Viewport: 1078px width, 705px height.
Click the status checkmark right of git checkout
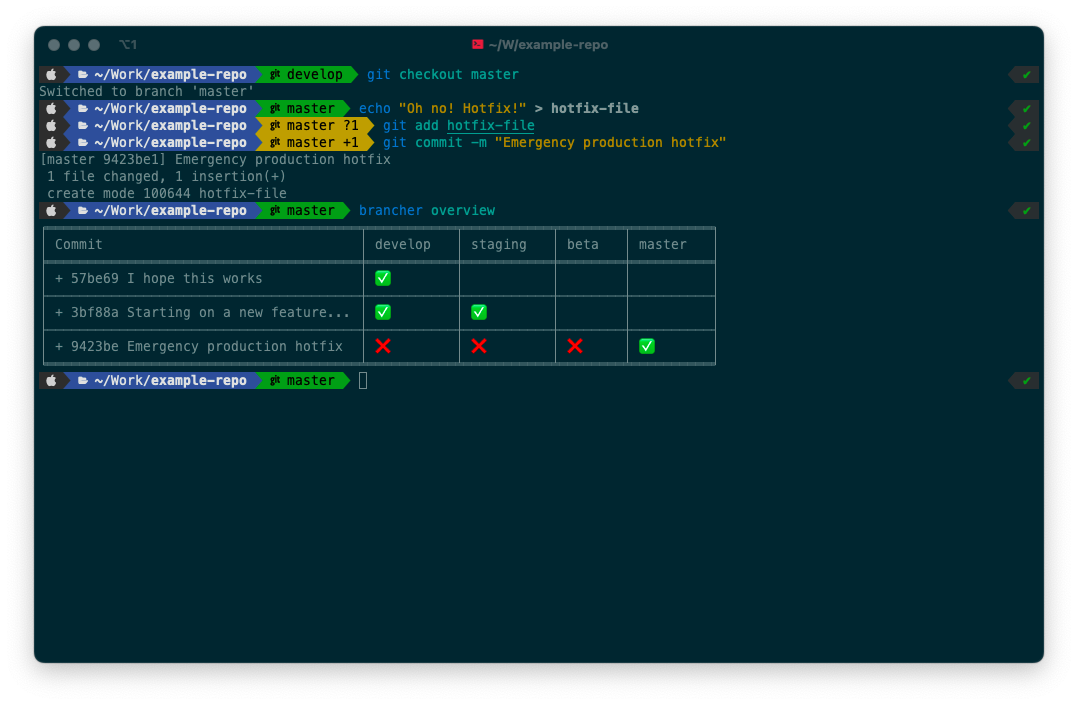[1026, 75]
